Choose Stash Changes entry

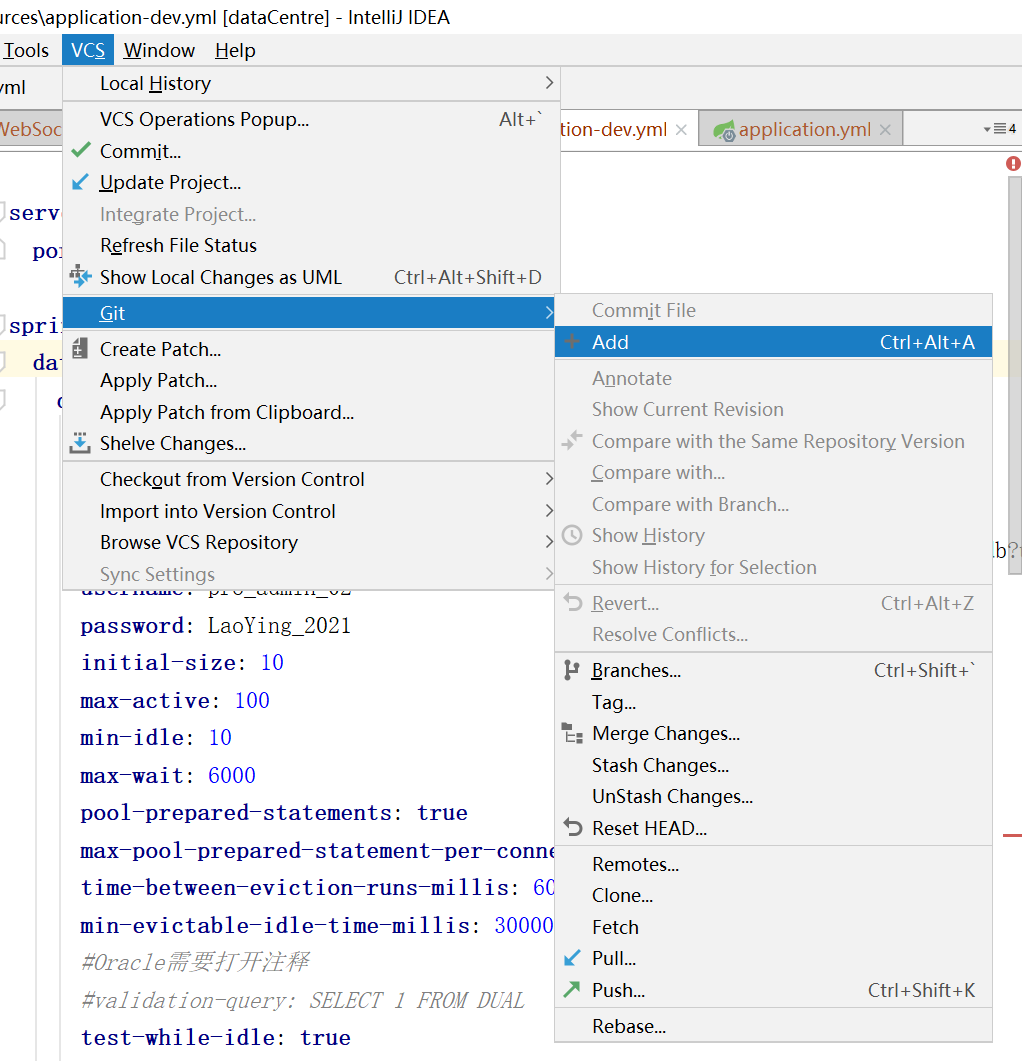774,765
